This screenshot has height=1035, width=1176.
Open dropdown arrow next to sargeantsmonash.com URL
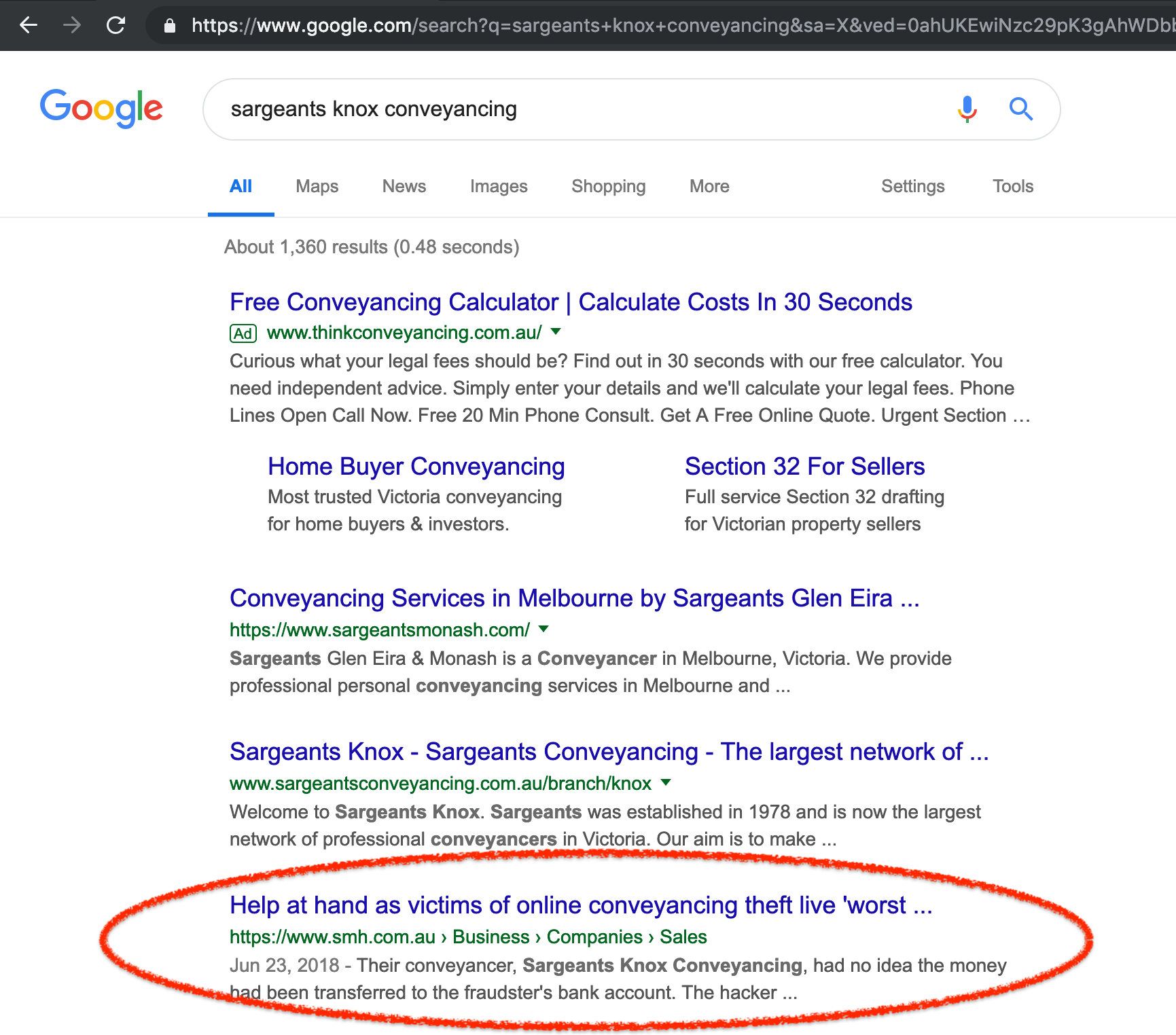544,629
